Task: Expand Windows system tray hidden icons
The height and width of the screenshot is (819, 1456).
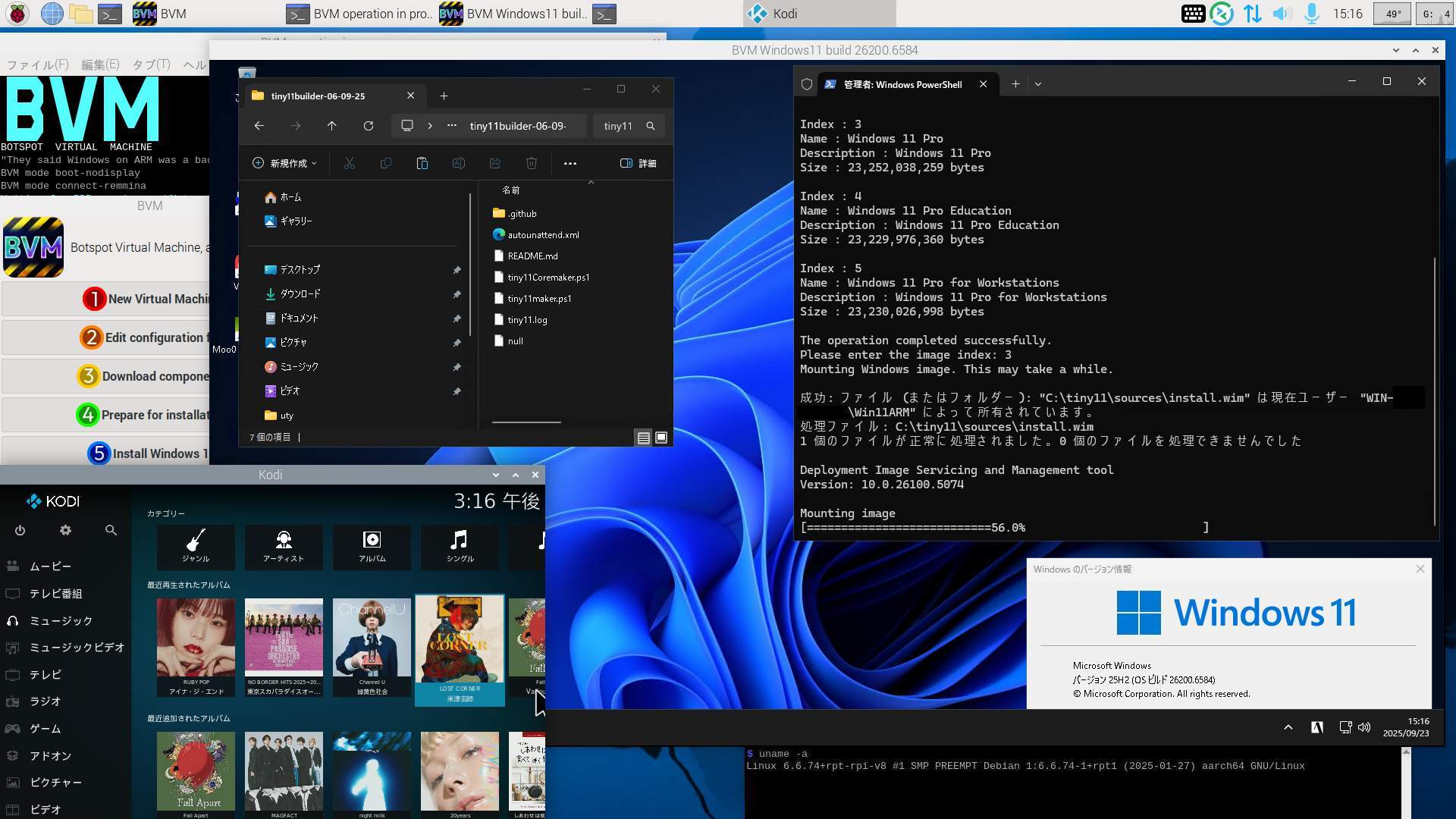Action: coord(1288,727)
